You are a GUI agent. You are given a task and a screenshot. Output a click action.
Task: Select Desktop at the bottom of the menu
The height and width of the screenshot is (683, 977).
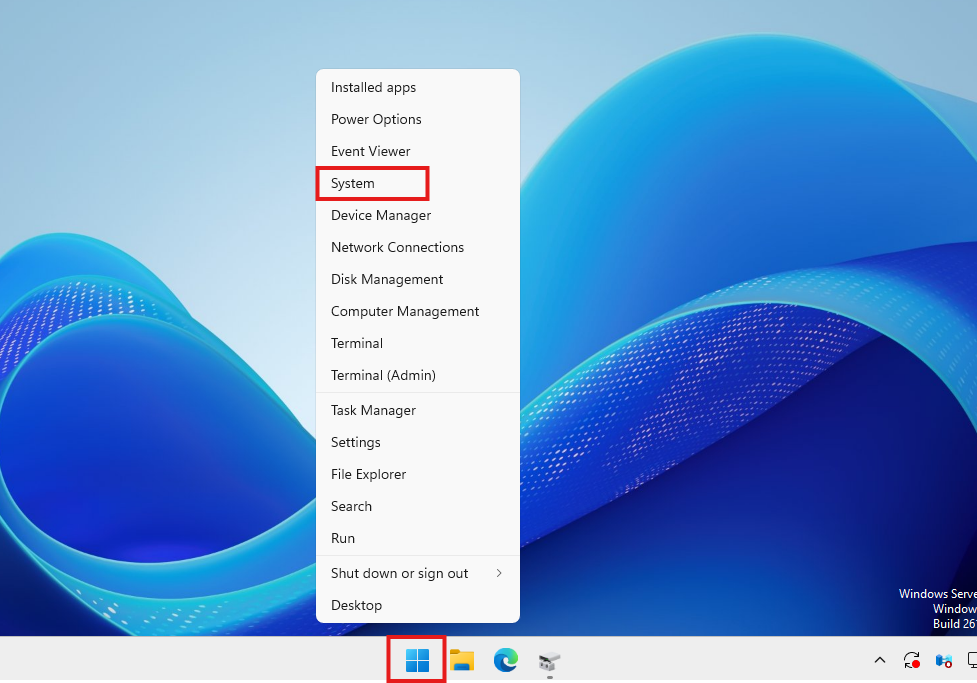tap(357, 605)
